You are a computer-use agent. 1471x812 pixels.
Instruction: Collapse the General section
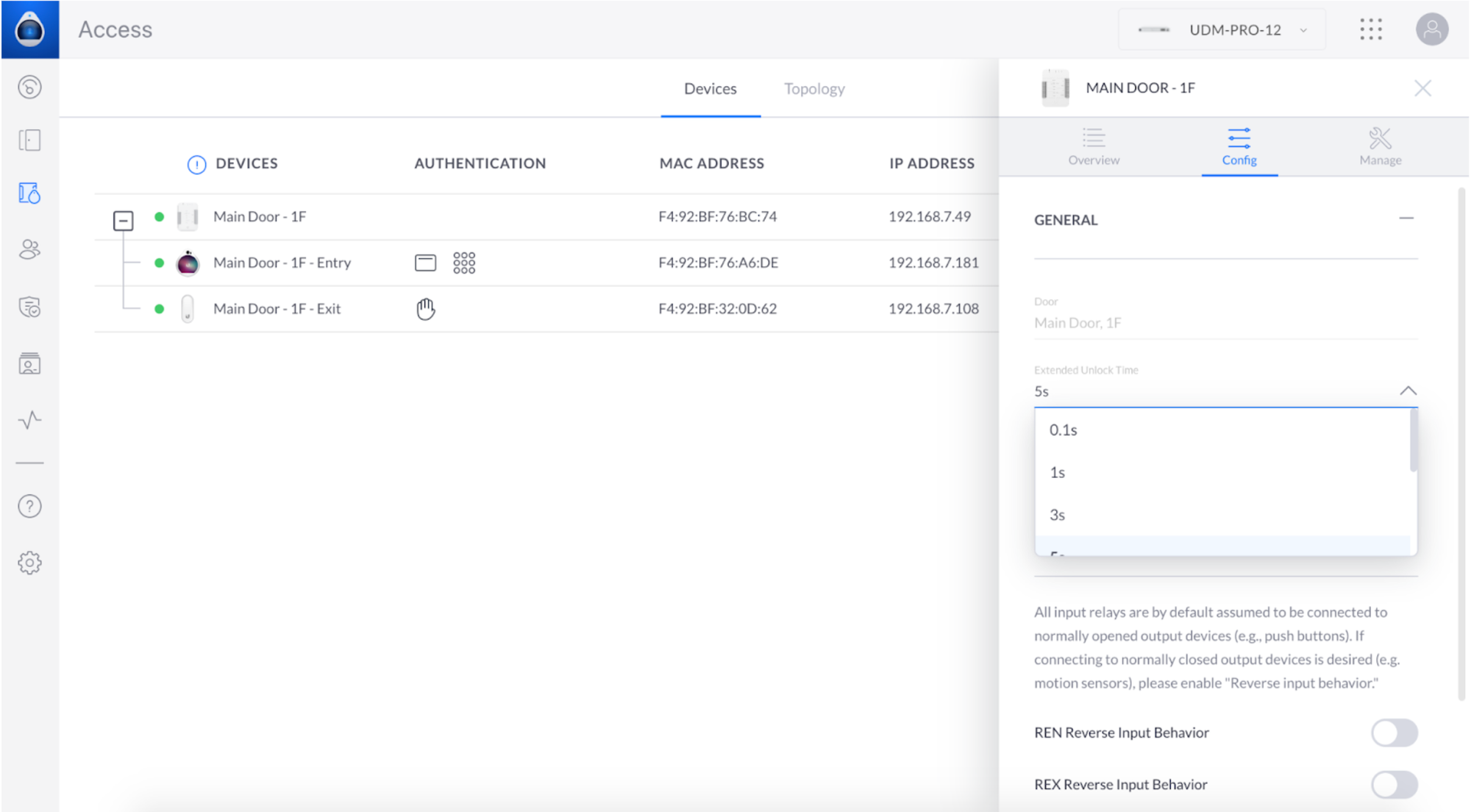[x=1406, y=218]
